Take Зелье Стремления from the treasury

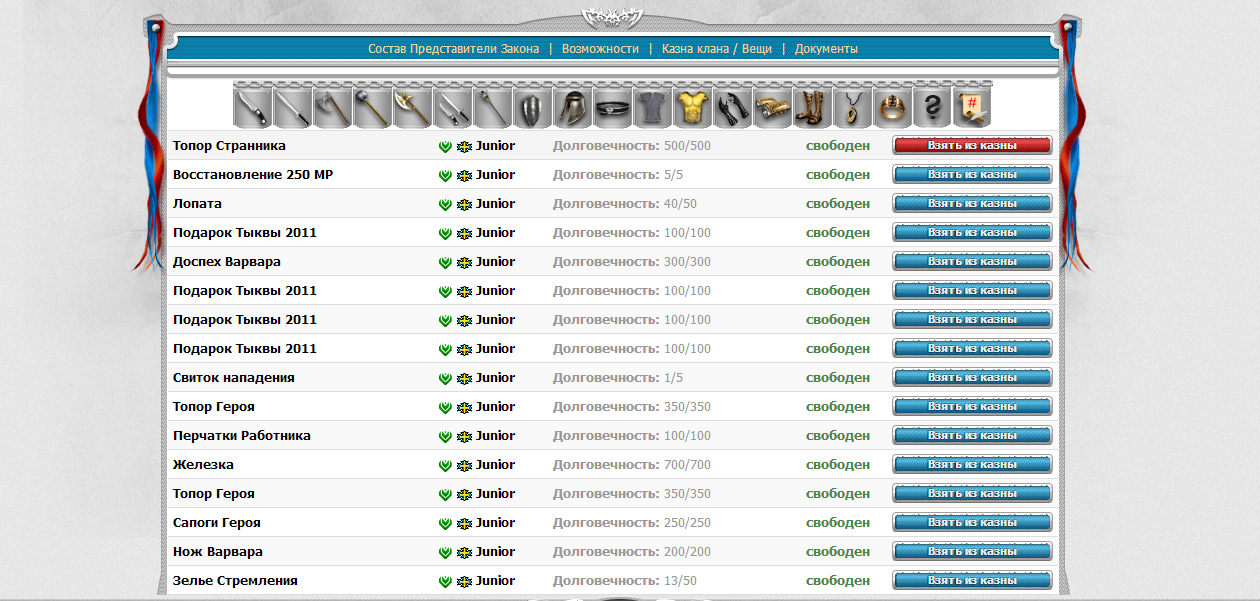972,581
